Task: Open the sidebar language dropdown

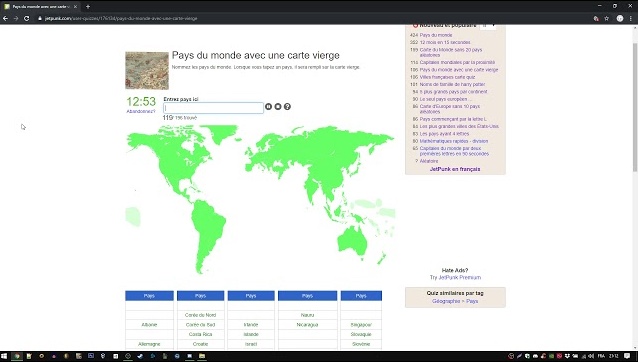Action: click(488, 26)
